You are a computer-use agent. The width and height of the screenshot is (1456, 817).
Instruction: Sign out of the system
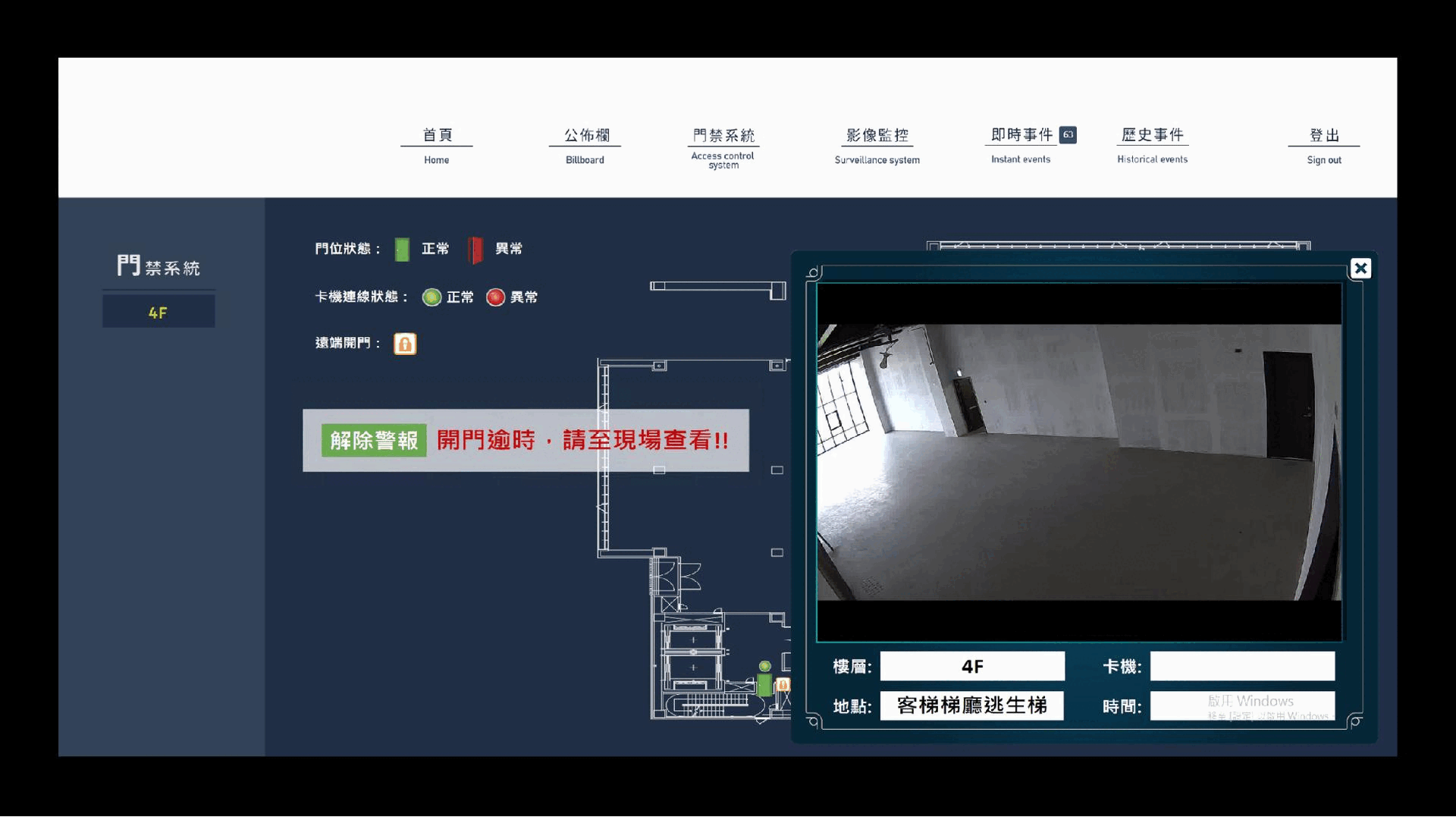pos(1323,145)
